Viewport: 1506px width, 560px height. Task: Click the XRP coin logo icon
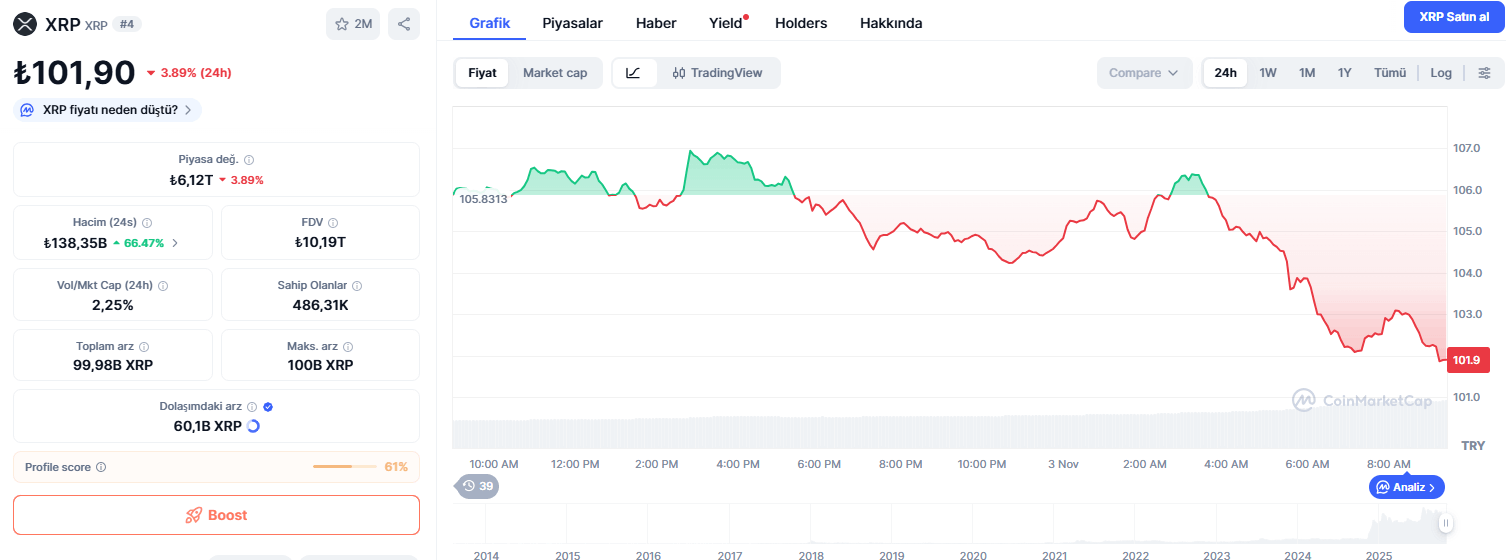coord(25,24)
